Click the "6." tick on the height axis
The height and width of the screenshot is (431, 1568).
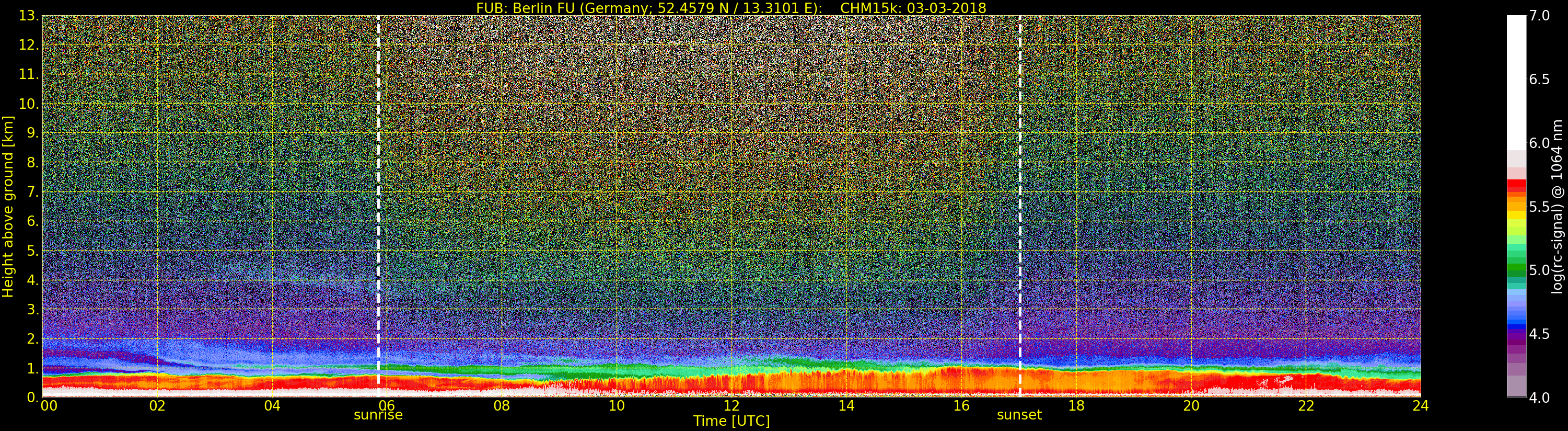tap(32, 221)
